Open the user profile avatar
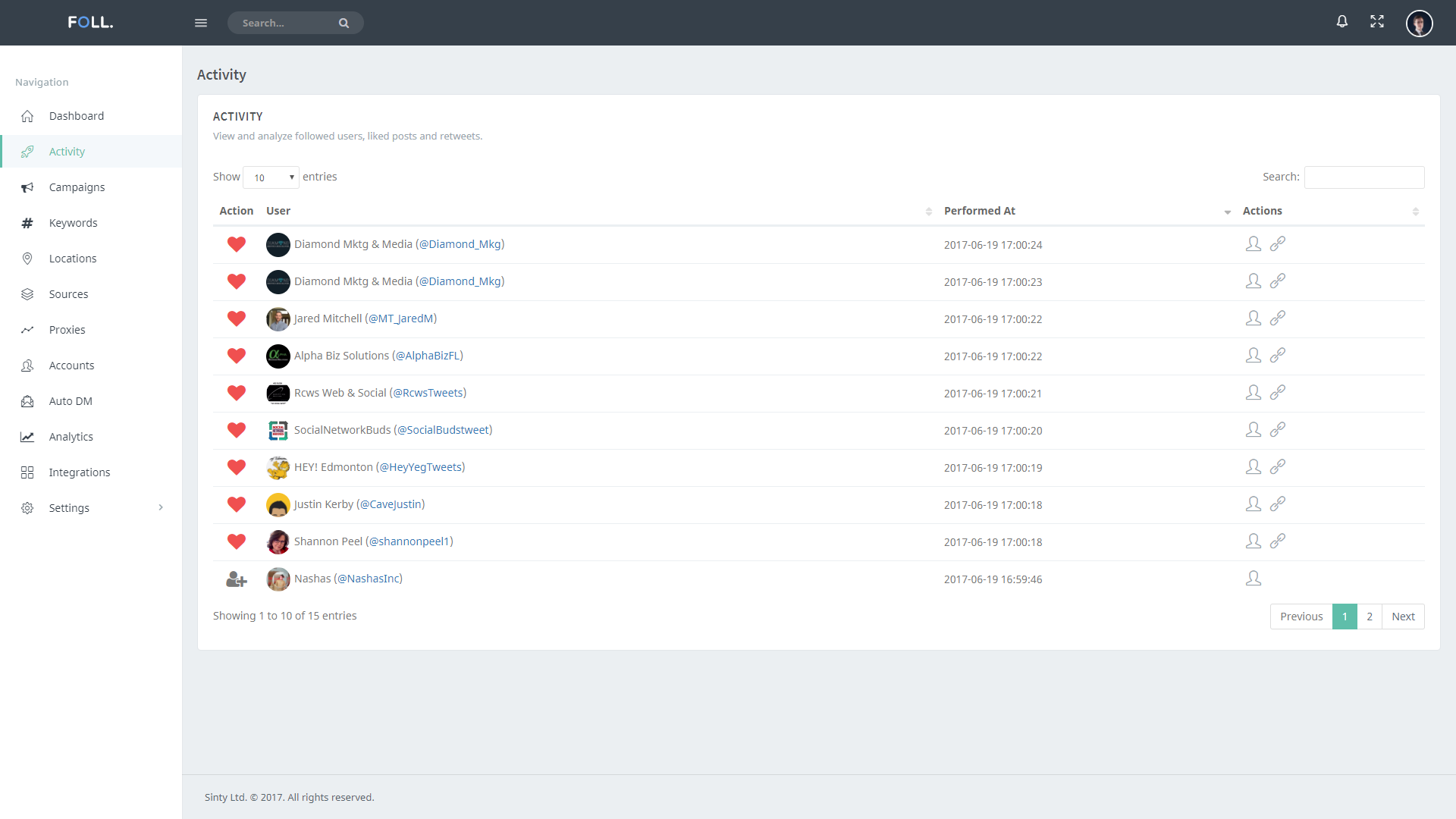1456x819 pixels. point(1419,23)
